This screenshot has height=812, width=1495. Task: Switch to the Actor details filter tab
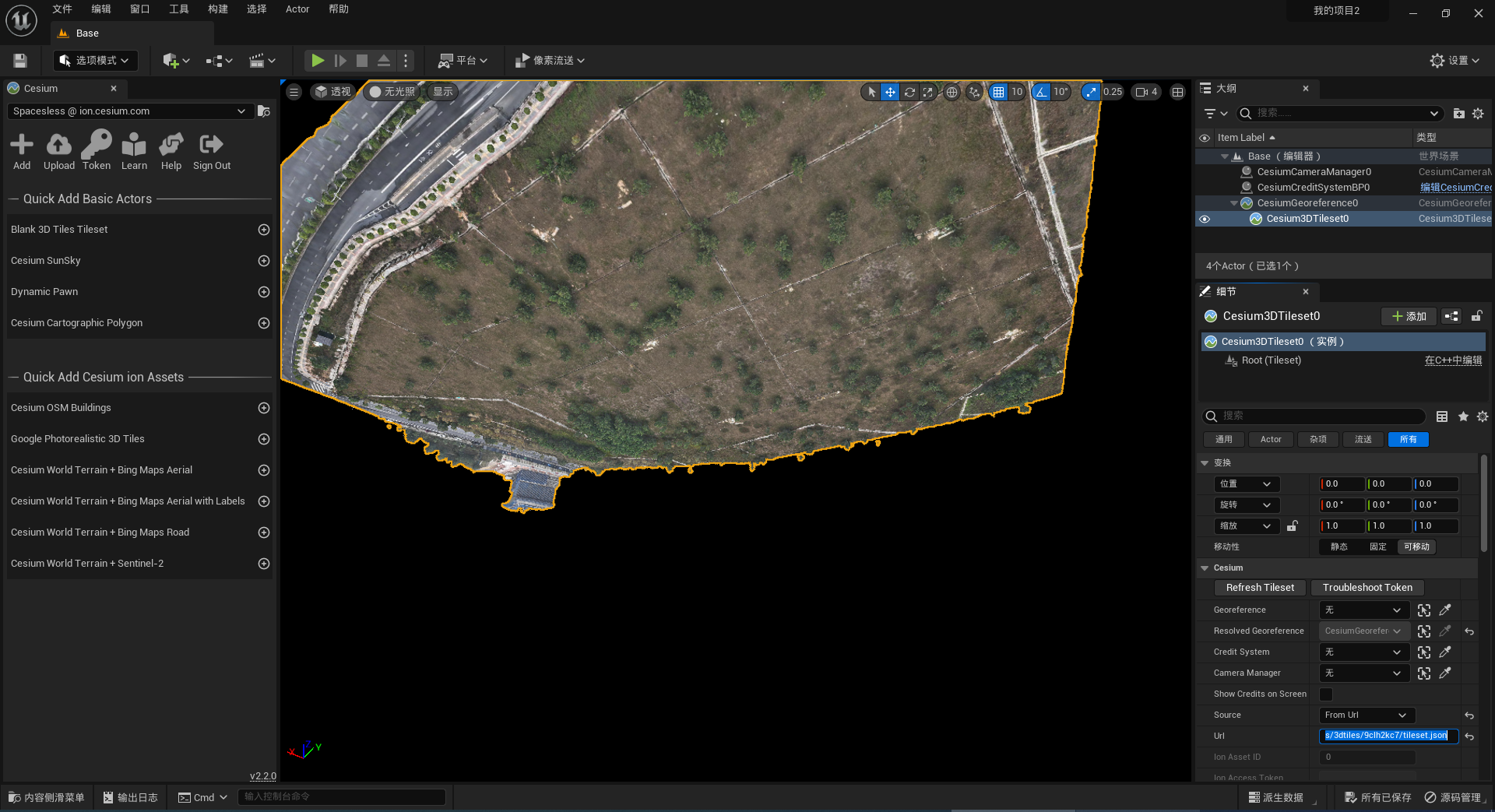(1271, 439)
